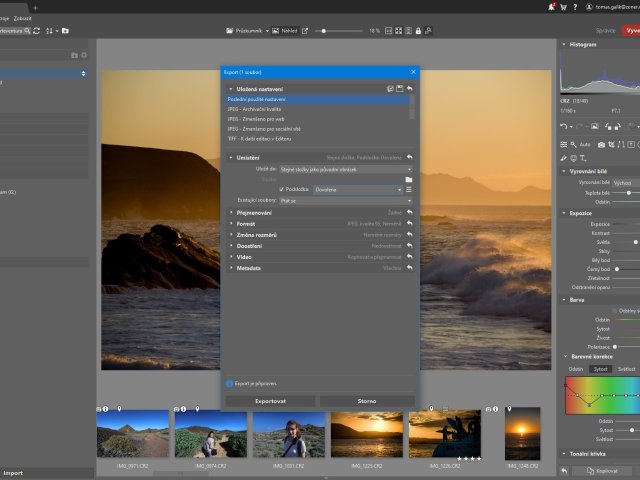Select 'JPEG - Zmenšeno pro web' preset

click(x=318, y=119)
